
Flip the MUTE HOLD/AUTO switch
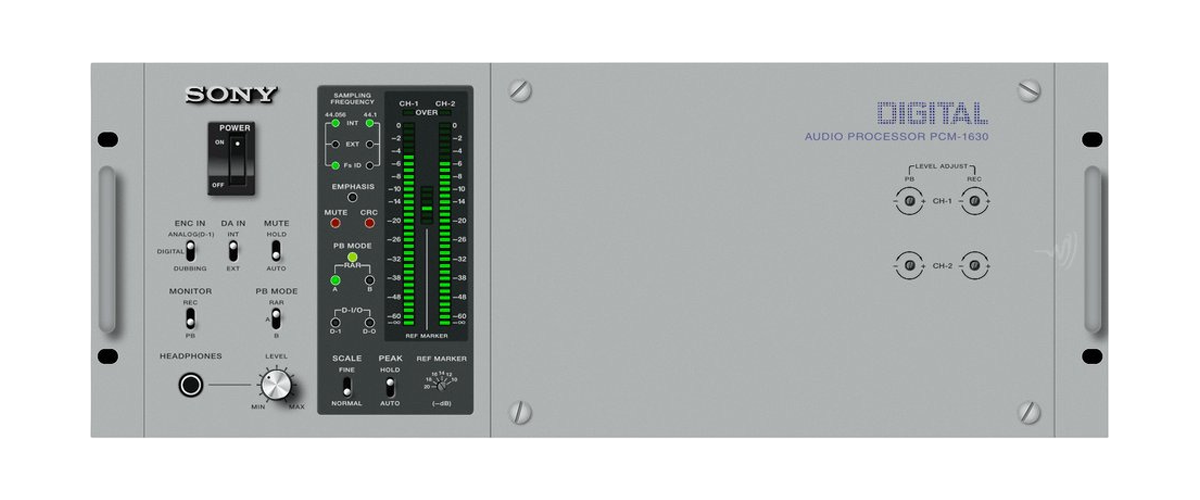[277, 251]
